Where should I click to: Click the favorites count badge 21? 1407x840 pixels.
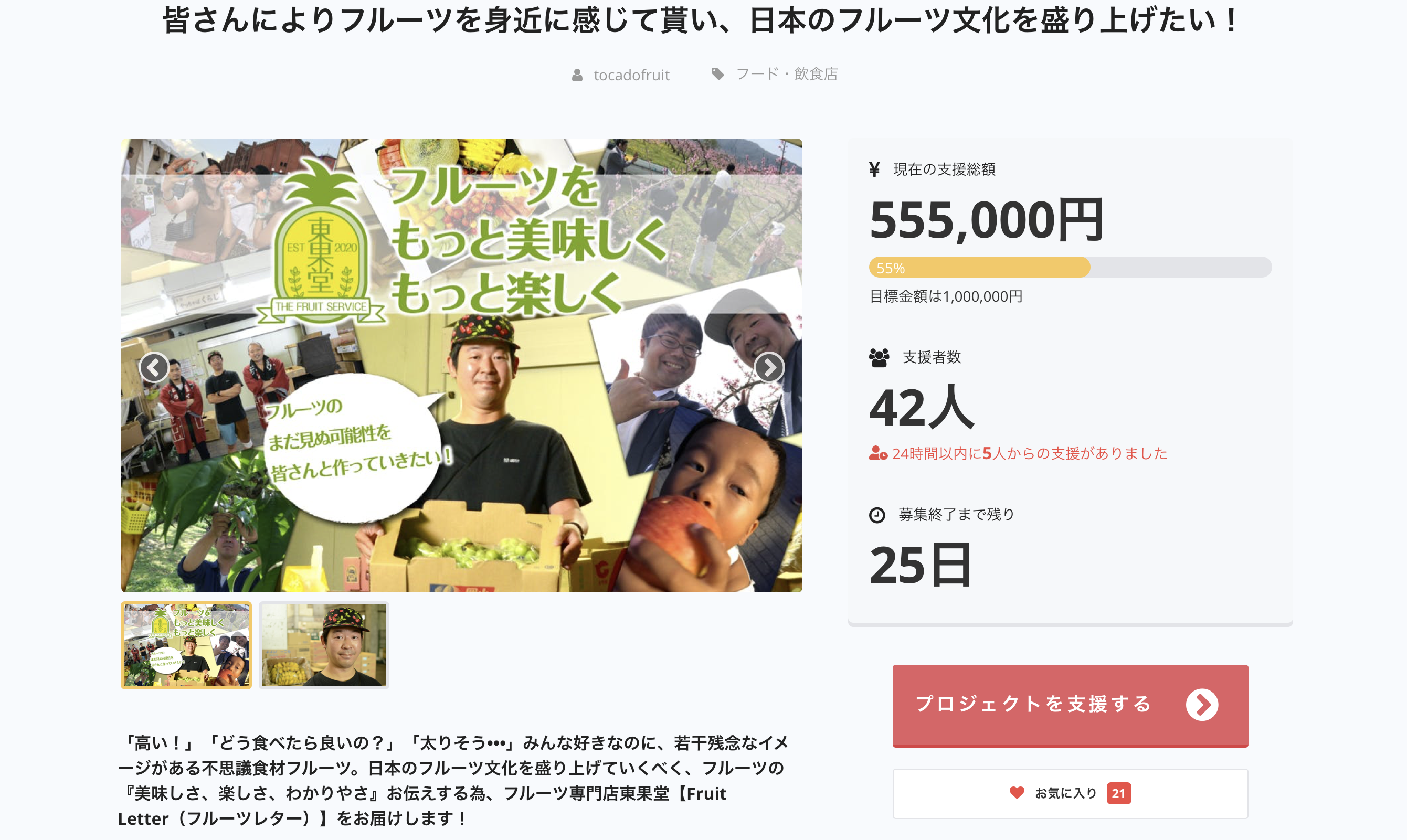(x=1118, y=793)
